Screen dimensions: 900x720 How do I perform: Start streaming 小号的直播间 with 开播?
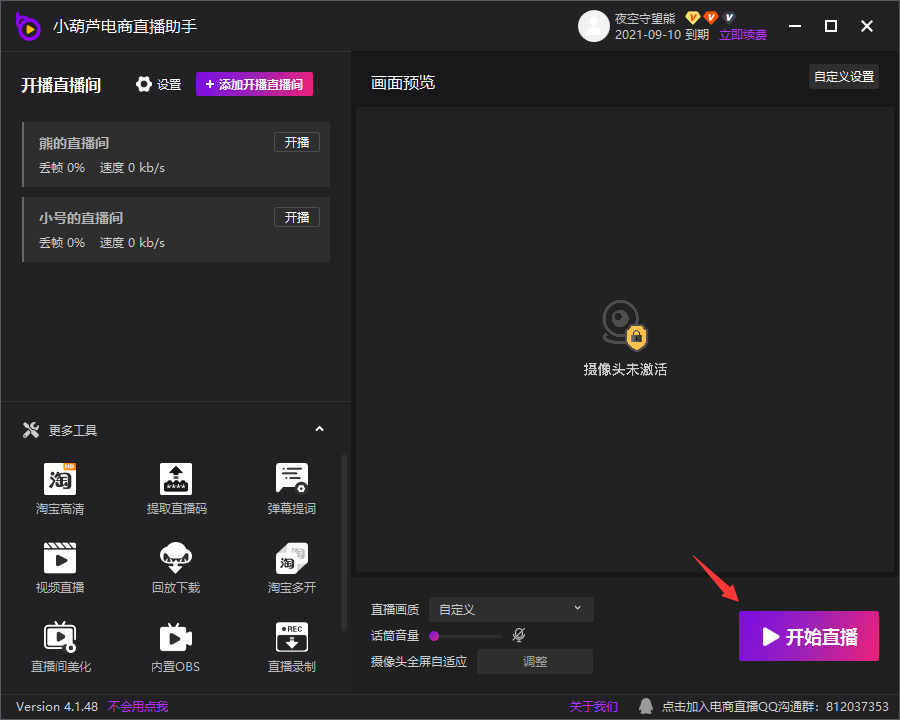(x=297, y=217)
